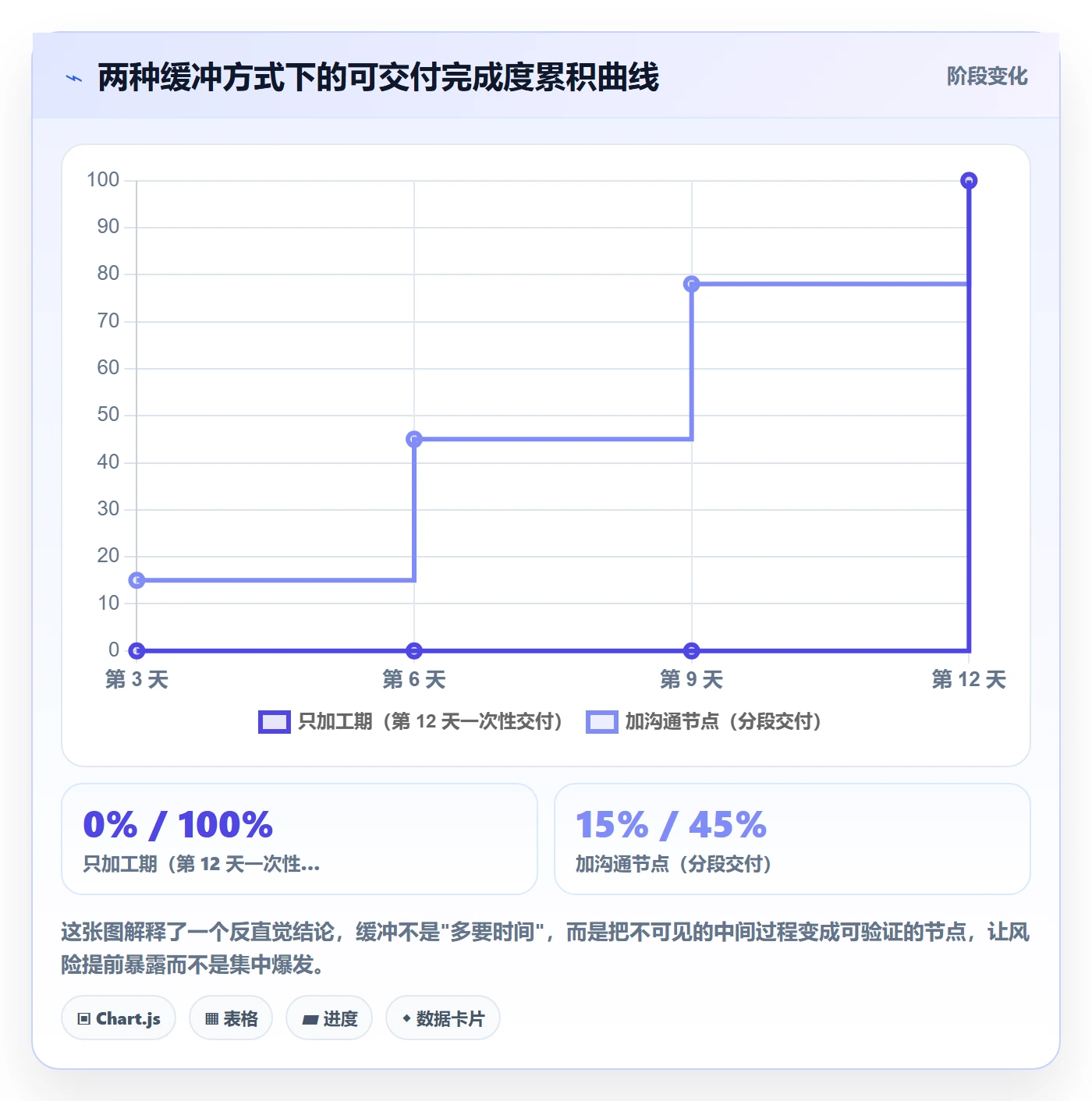Click the 0% / 100% stat card value
1092x1101 pixels.
[x=178, y=825]
